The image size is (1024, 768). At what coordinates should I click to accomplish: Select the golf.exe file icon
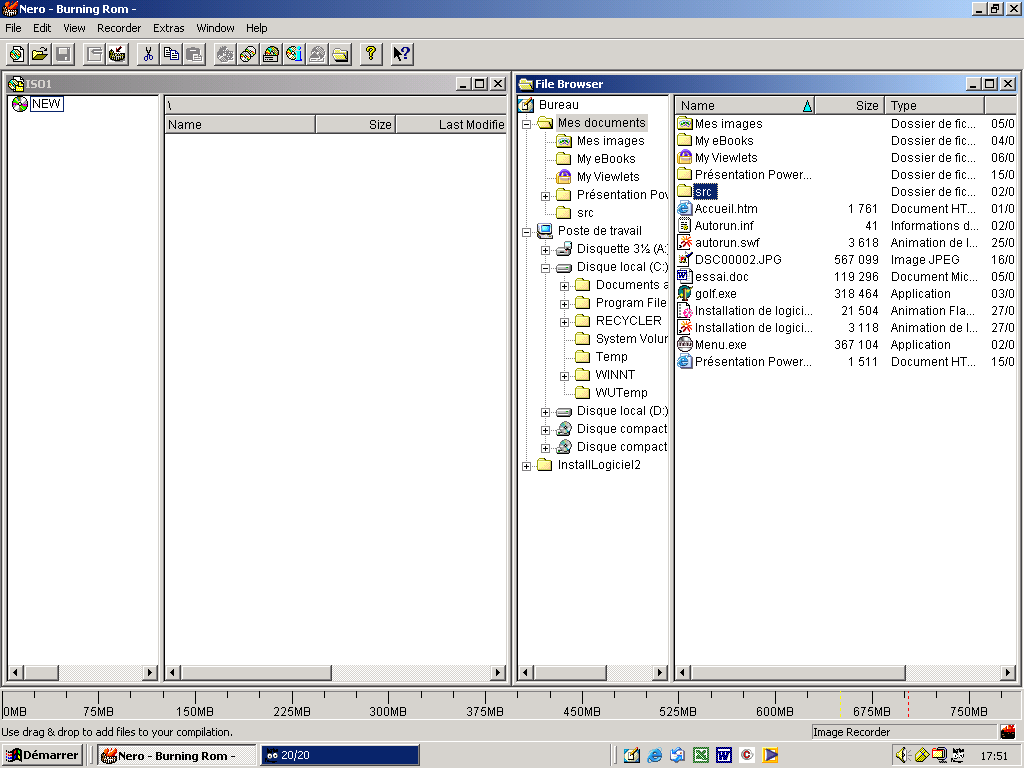pyautogui.click(x=684, y=294)
